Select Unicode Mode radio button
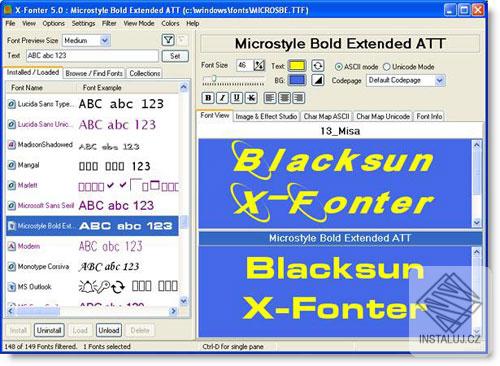The height and width of the screenshot is (366, 500). click(386, 67)
